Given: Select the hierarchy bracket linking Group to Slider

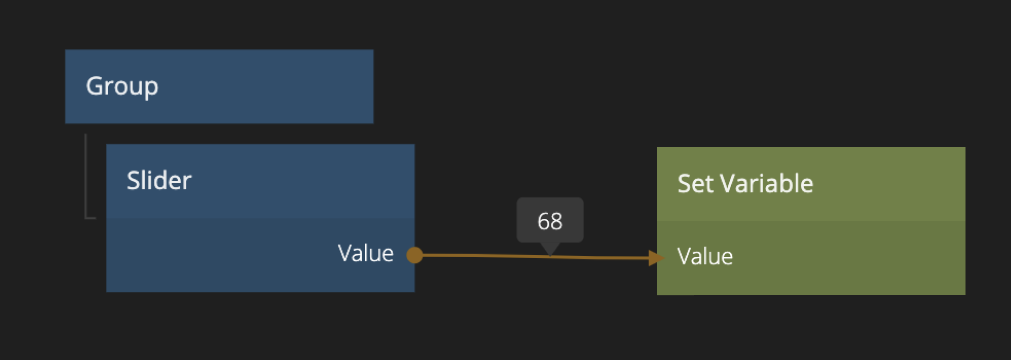Looking at the screenshot, I should point(90,176).
